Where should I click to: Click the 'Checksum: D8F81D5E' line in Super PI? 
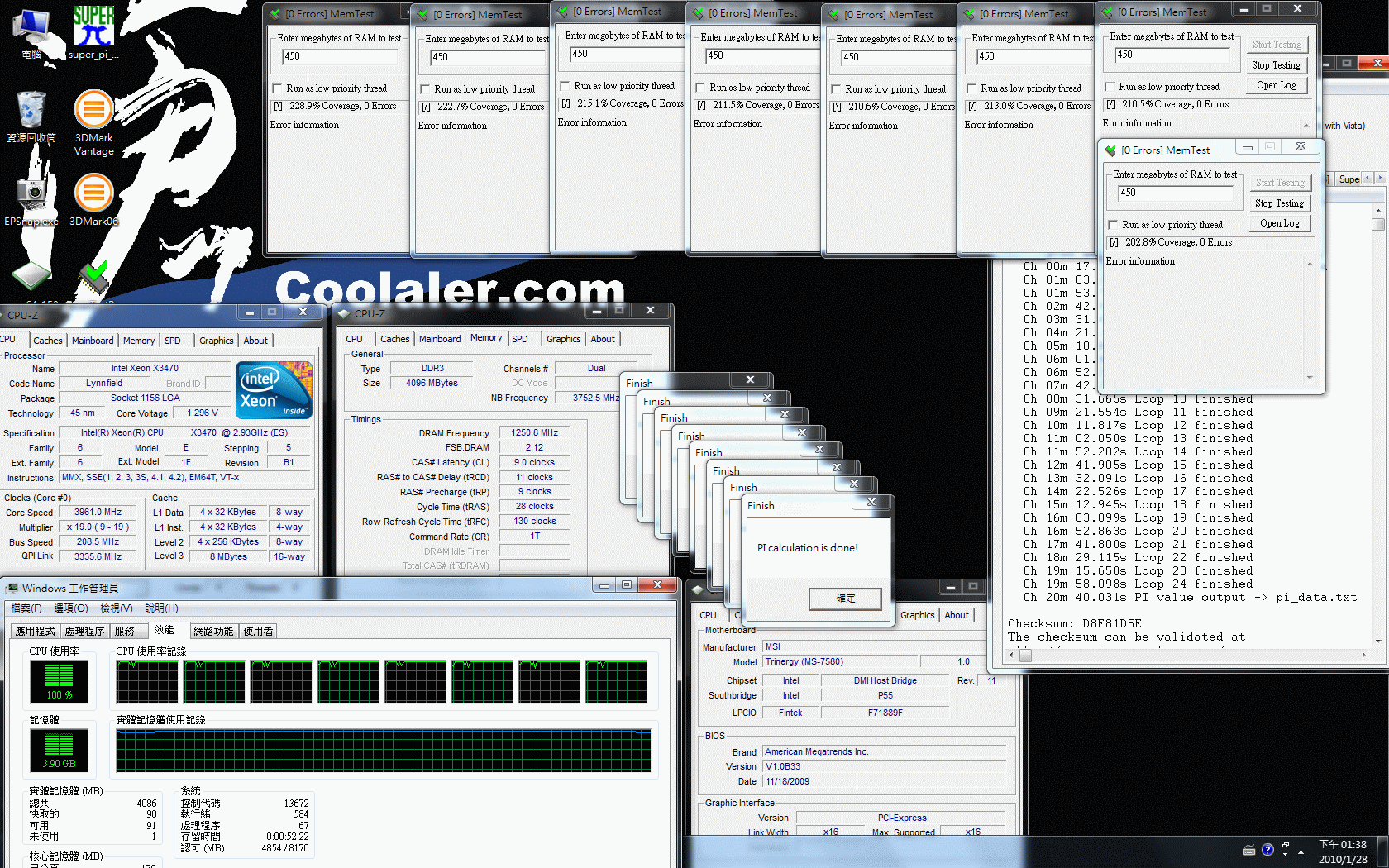coord(1074,624)
